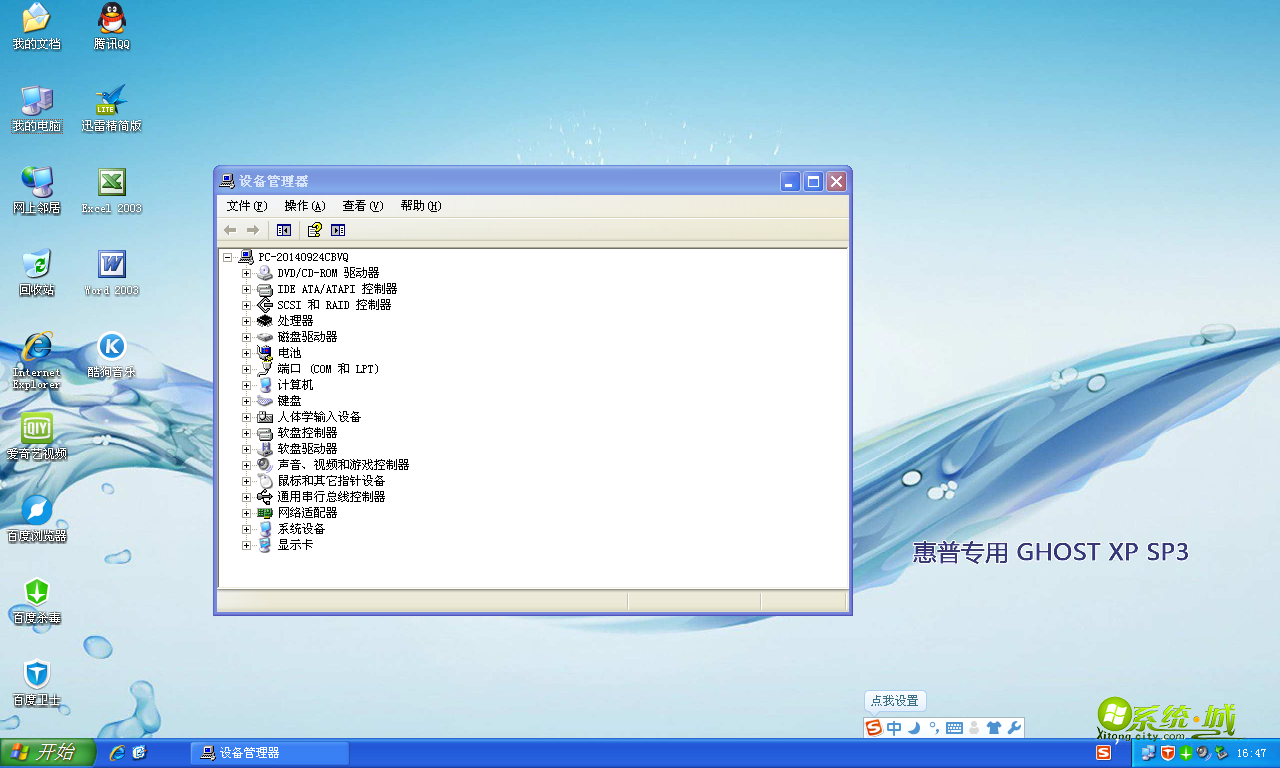1280x768 pixels.
Task: Open the help icon in Device Manager toolbar
Action: point(313,229)
